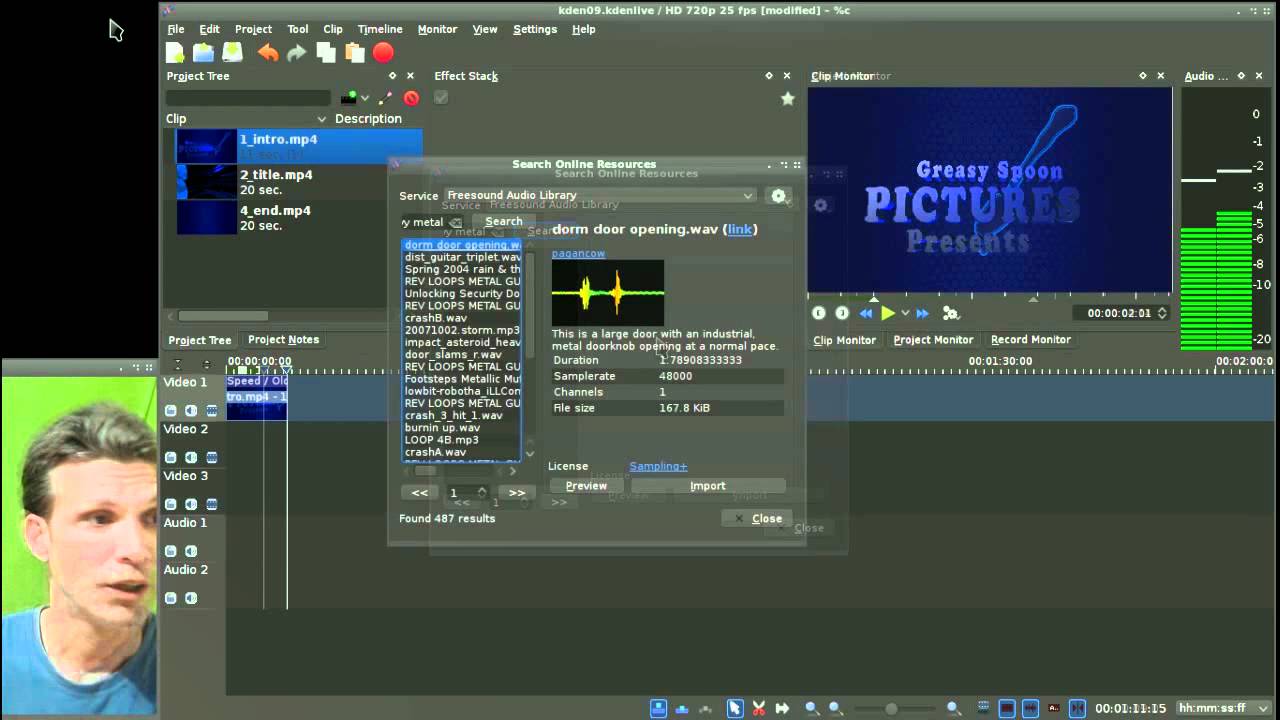
Task: Redo action with the green arrow icon
Action: pyautogui.click(x=296, y=53)
